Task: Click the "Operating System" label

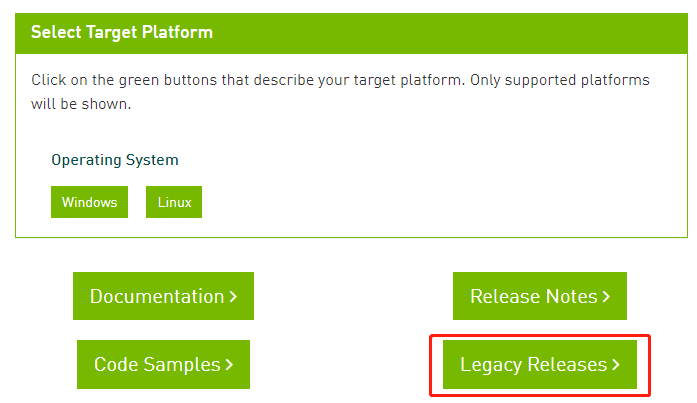Action: (115, 160)
